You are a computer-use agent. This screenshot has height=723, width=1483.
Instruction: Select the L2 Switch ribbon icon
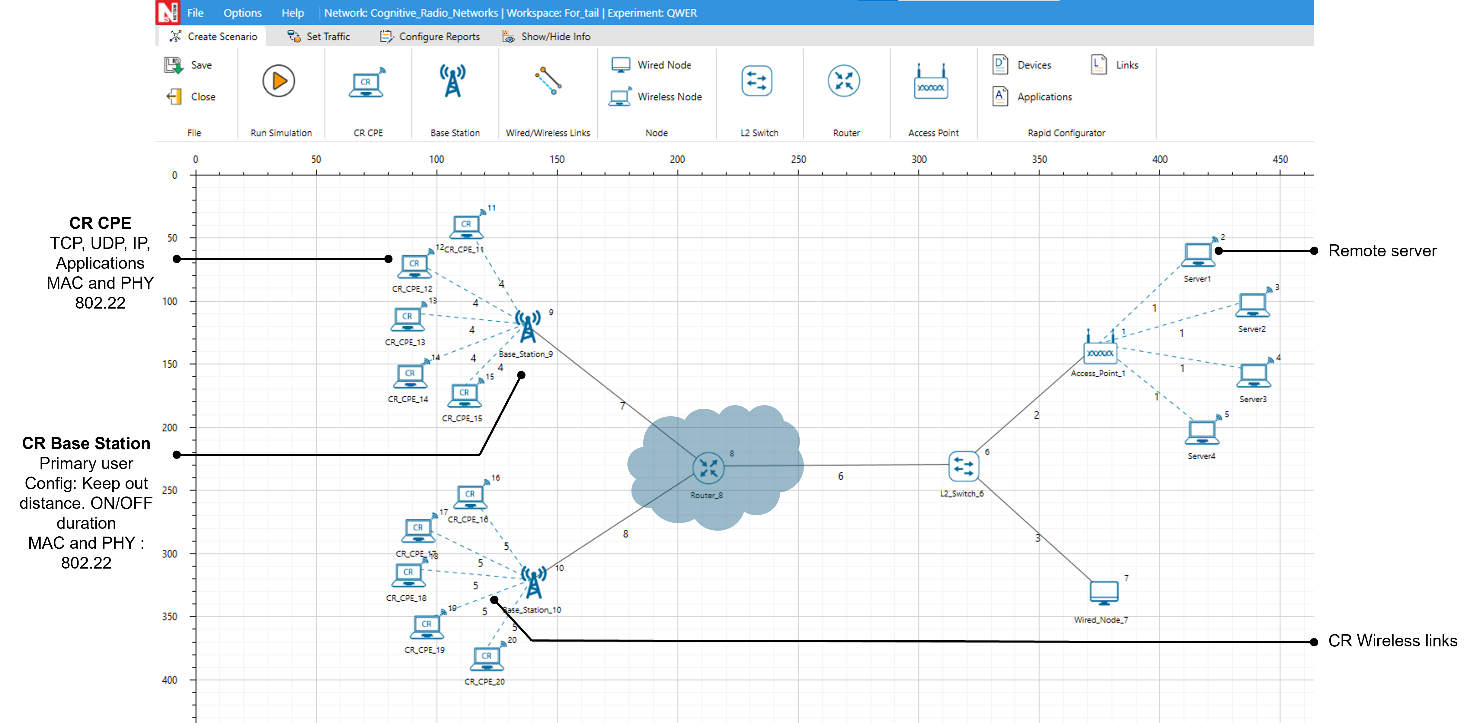click(757, 81)
